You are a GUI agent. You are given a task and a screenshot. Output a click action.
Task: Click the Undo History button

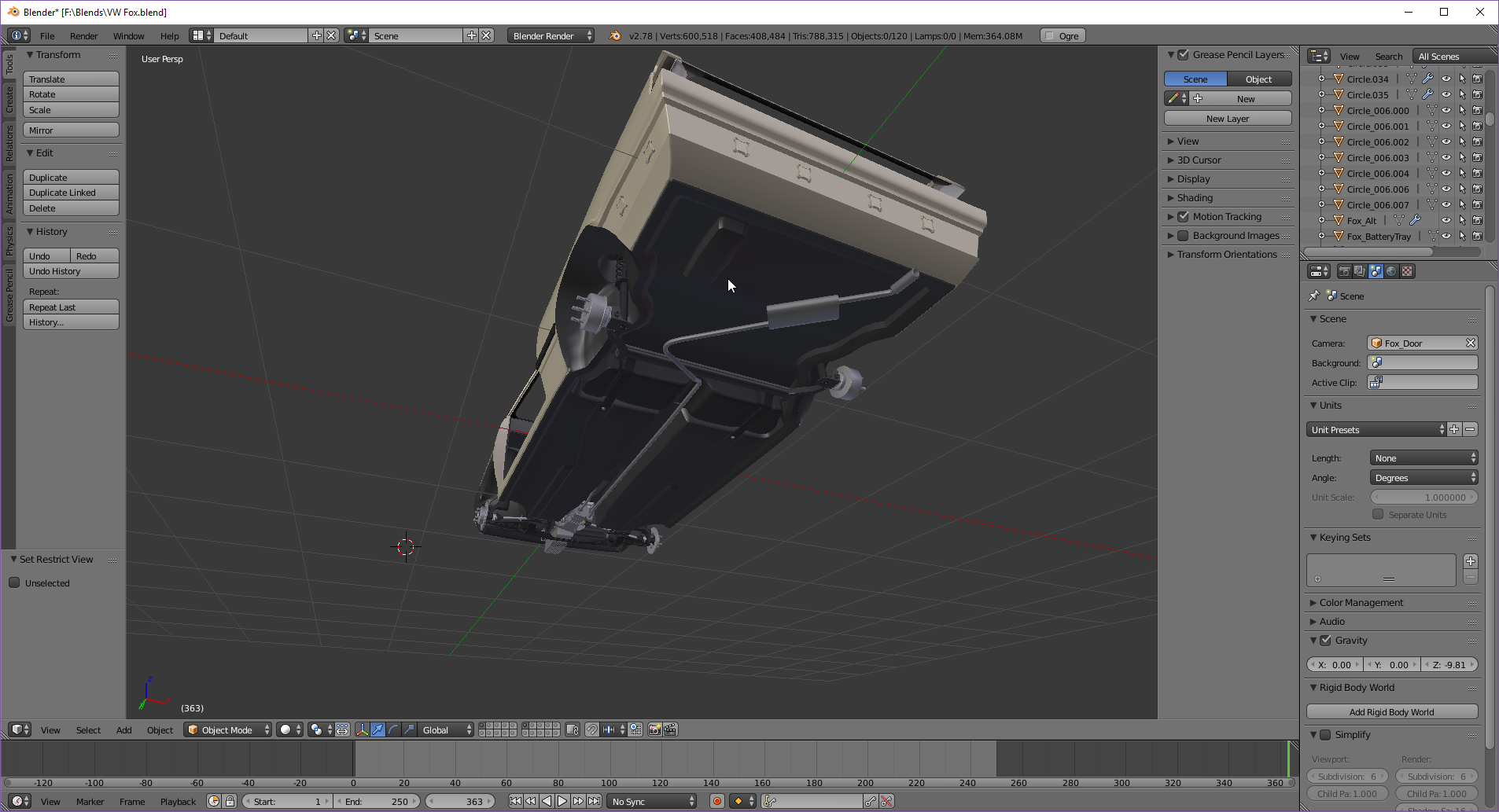click(x=71, y=271)
